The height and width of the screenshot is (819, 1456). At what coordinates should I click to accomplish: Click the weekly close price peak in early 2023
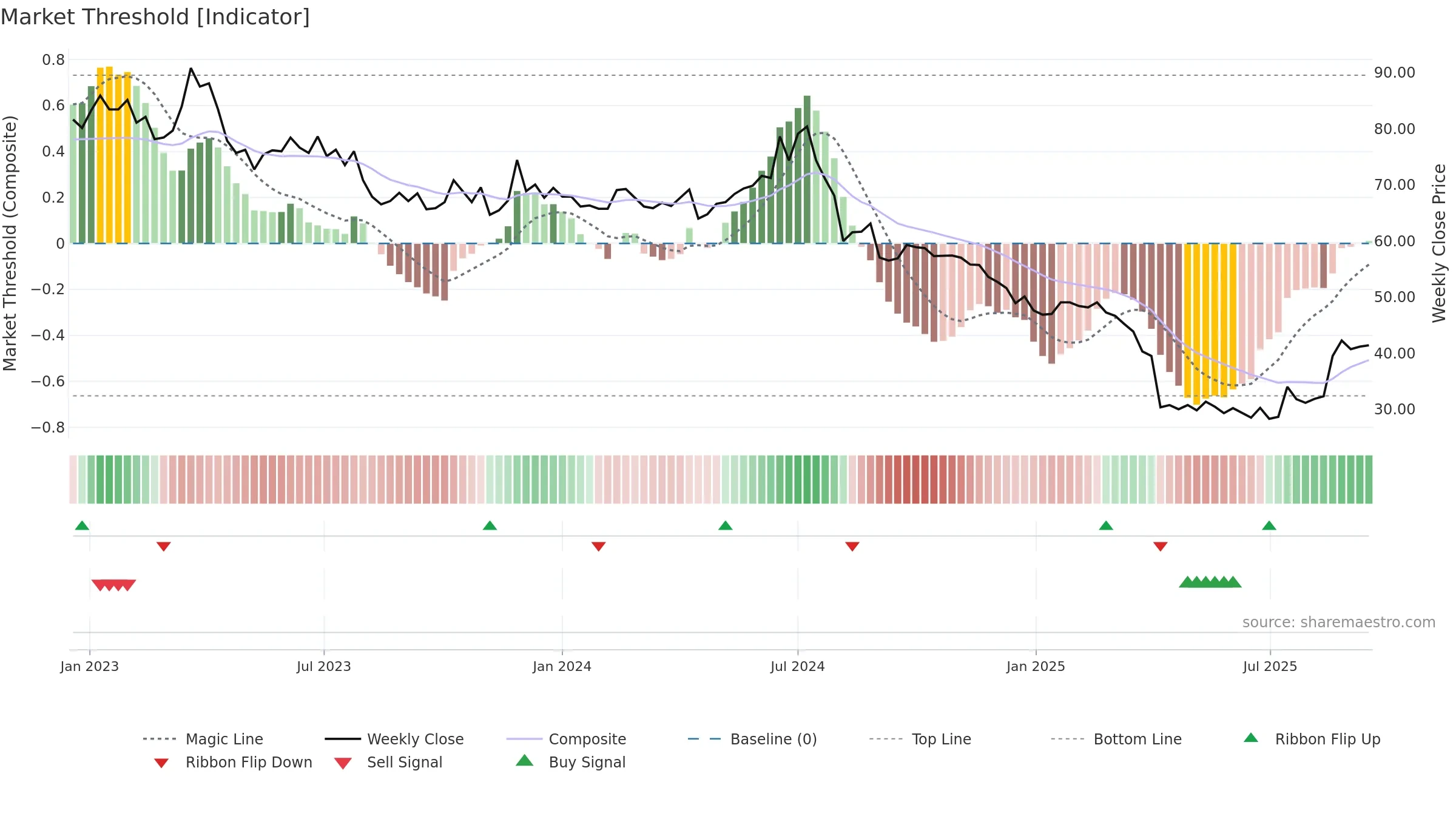191,69
